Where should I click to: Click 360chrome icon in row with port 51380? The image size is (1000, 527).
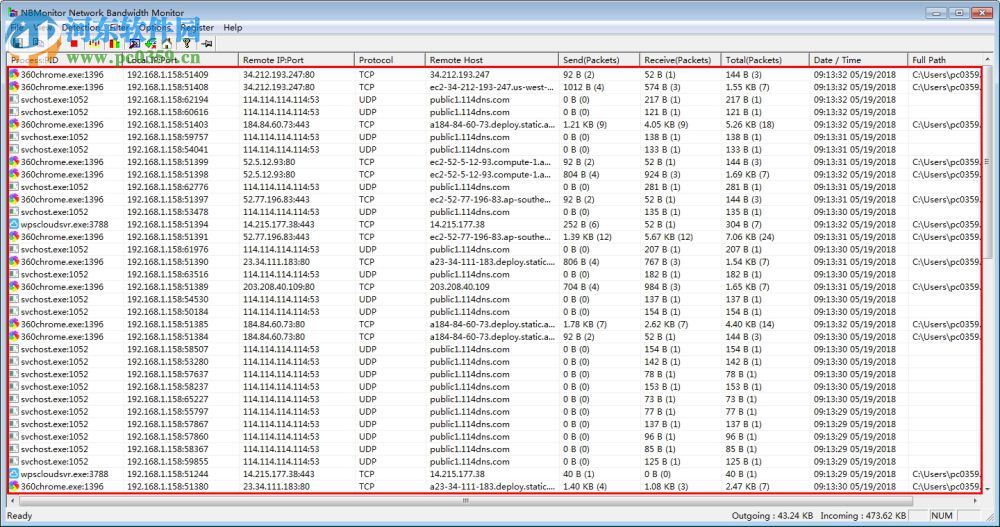(14, 486)
